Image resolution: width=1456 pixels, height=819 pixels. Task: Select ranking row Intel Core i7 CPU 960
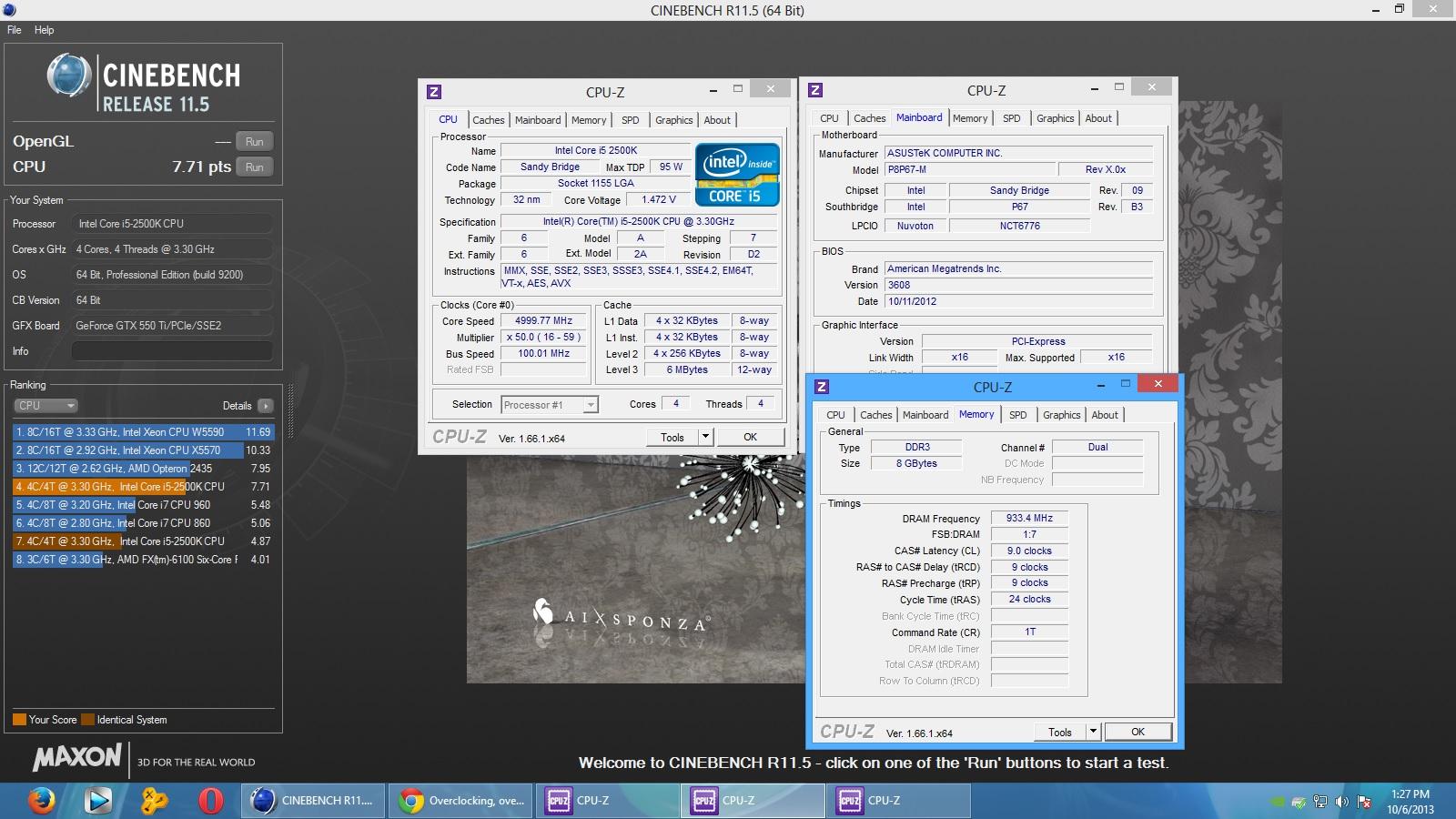[x=143, y=505]
